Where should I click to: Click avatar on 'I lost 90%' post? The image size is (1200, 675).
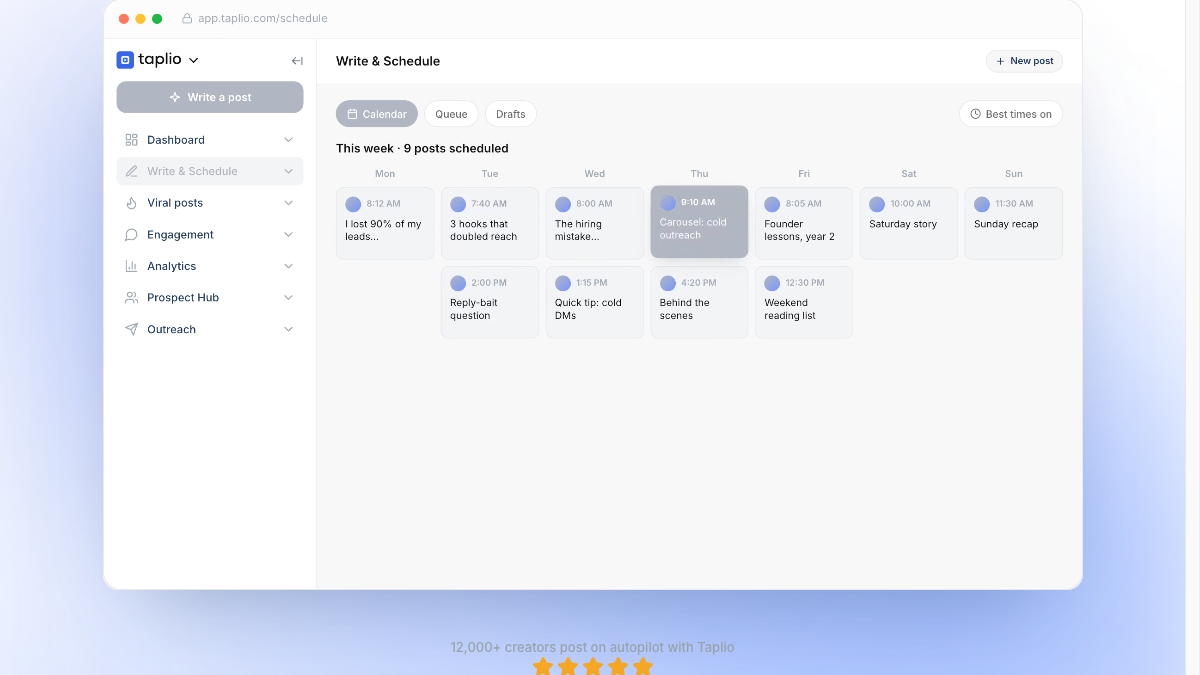(x=353, y=204)
